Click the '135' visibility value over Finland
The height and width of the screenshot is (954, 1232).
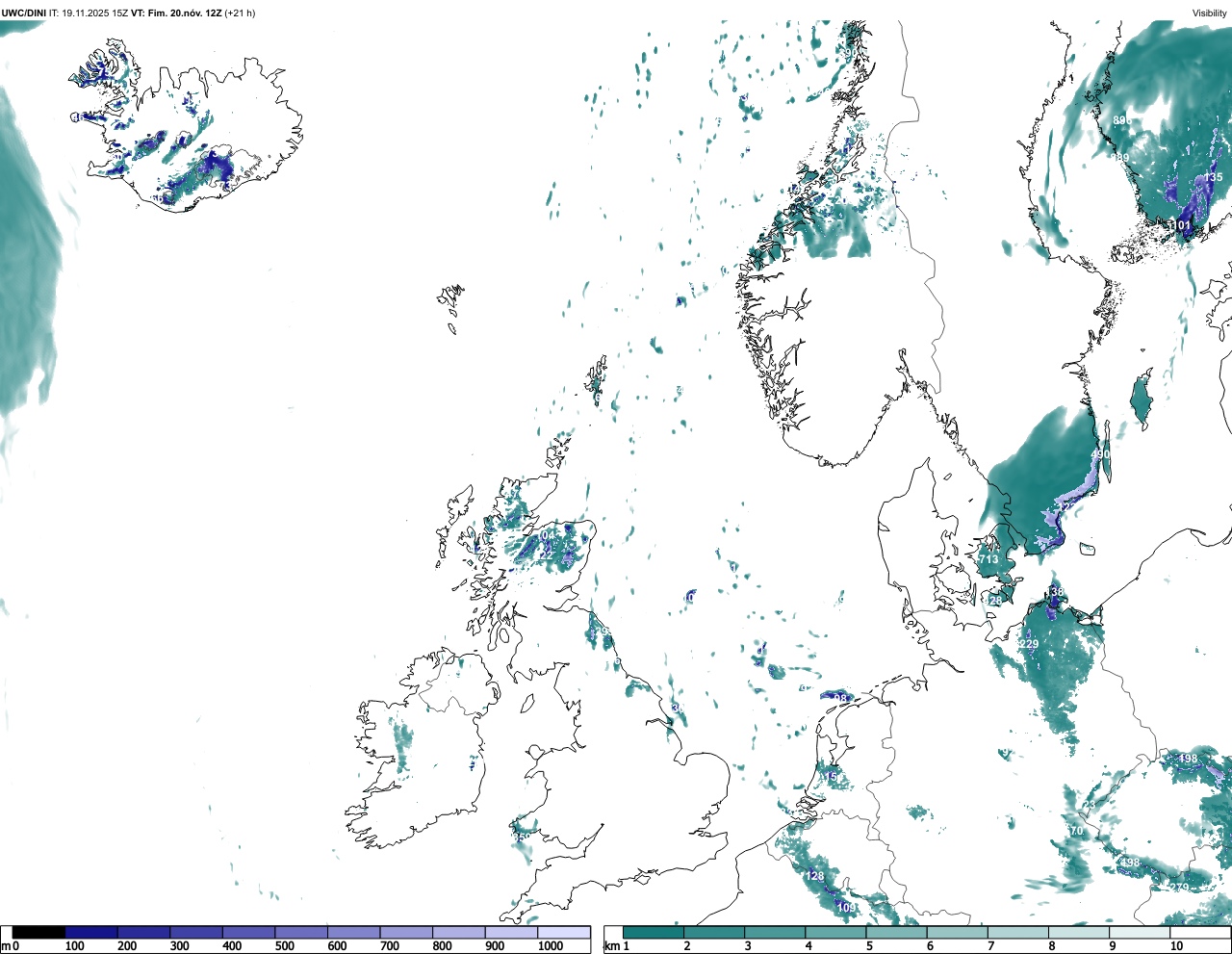(x=1214, y=178)
